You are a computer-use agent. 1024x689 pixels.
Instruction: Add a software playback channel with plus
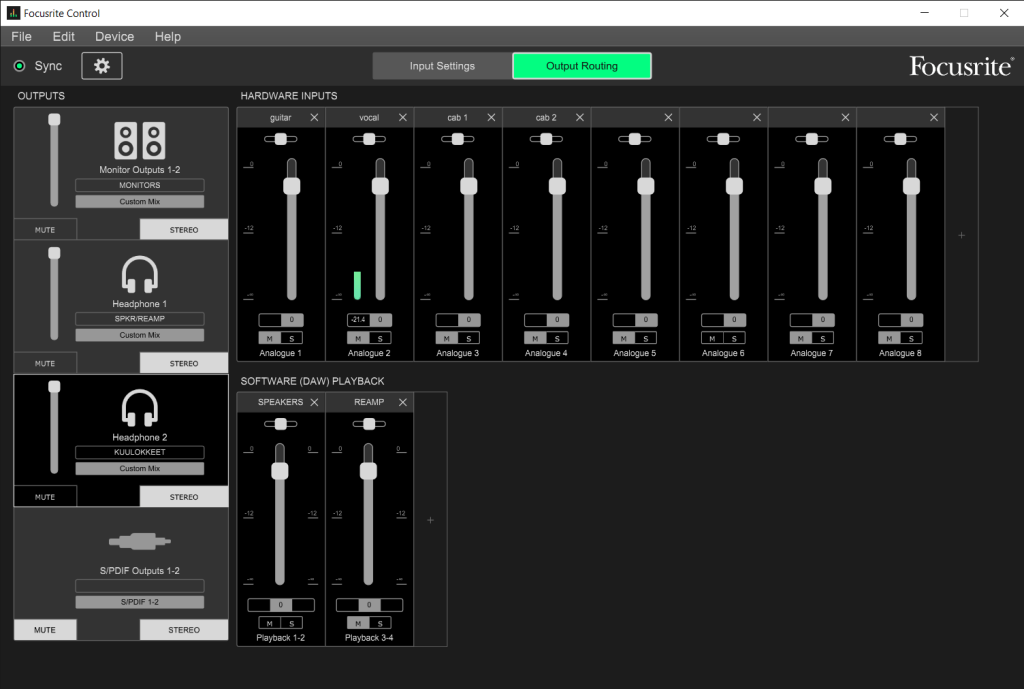[x=431, y=520]
